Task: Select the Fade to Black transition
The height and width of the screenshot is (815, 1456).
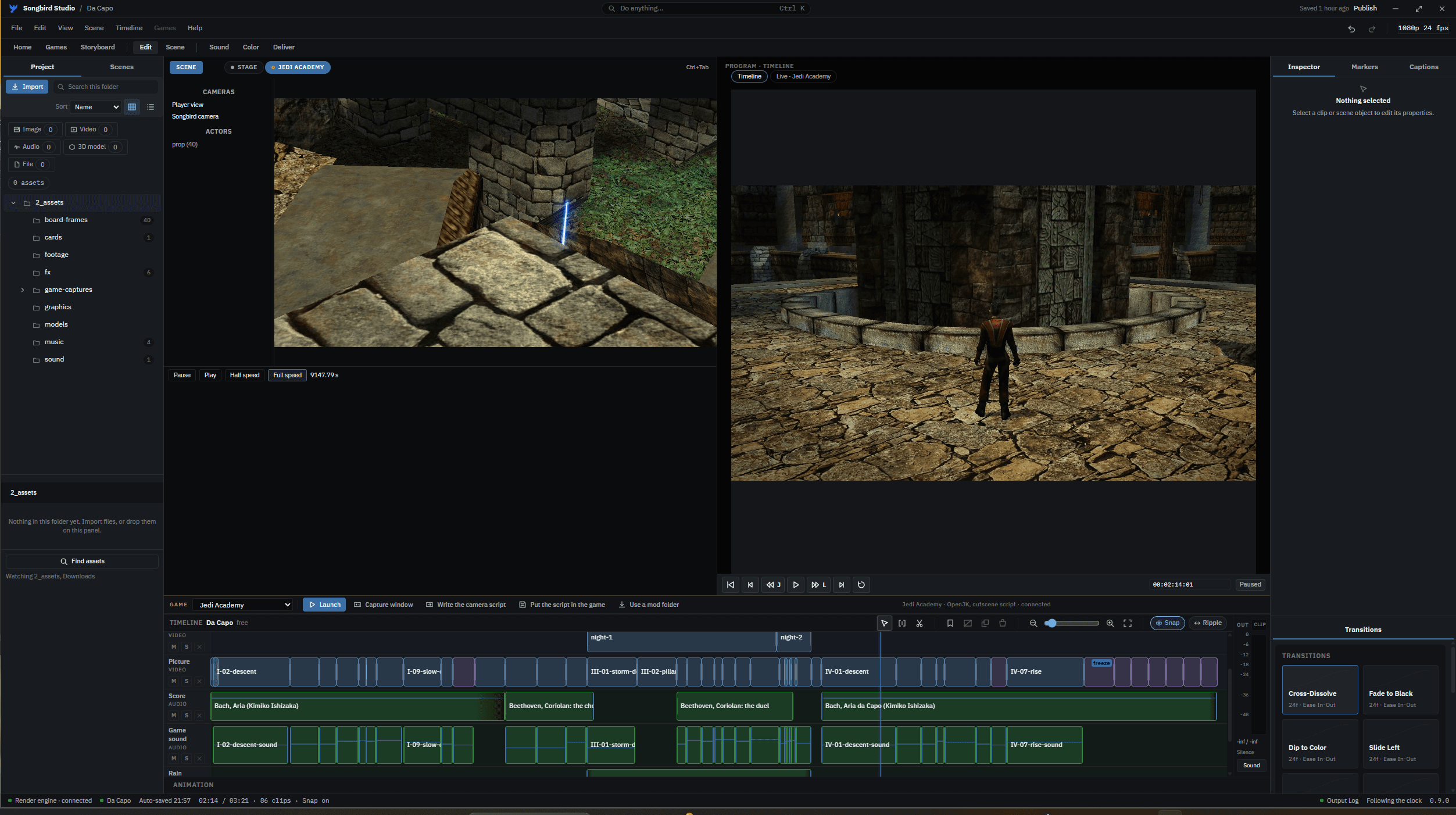Action: coord(1400,690)
